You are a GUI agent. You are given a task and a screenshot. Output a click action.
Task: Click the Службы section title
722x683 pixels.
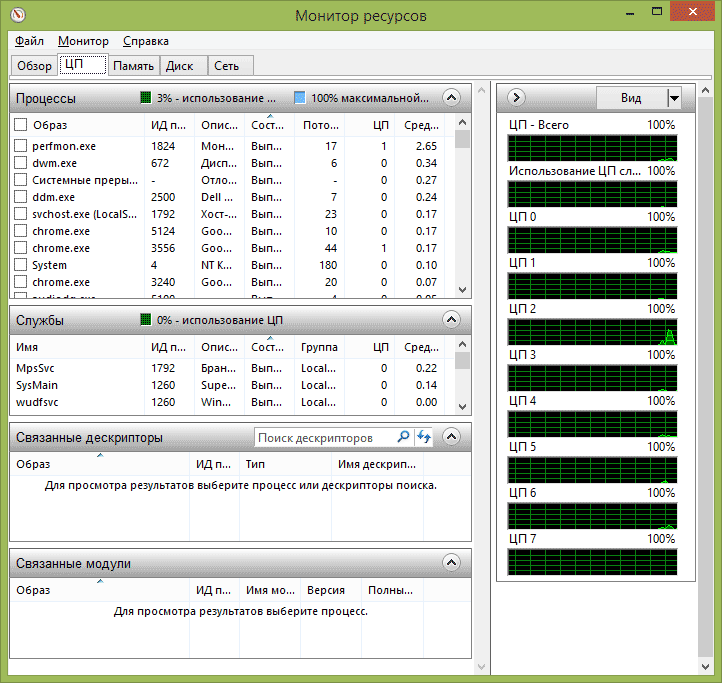click(40, 320)
